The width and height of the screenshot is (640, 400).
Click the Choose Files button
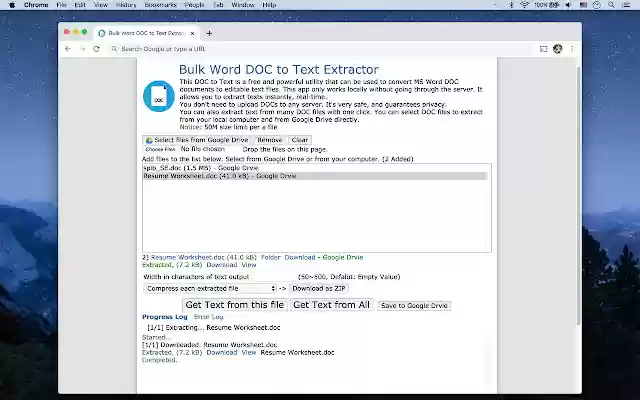pos(160,149)
